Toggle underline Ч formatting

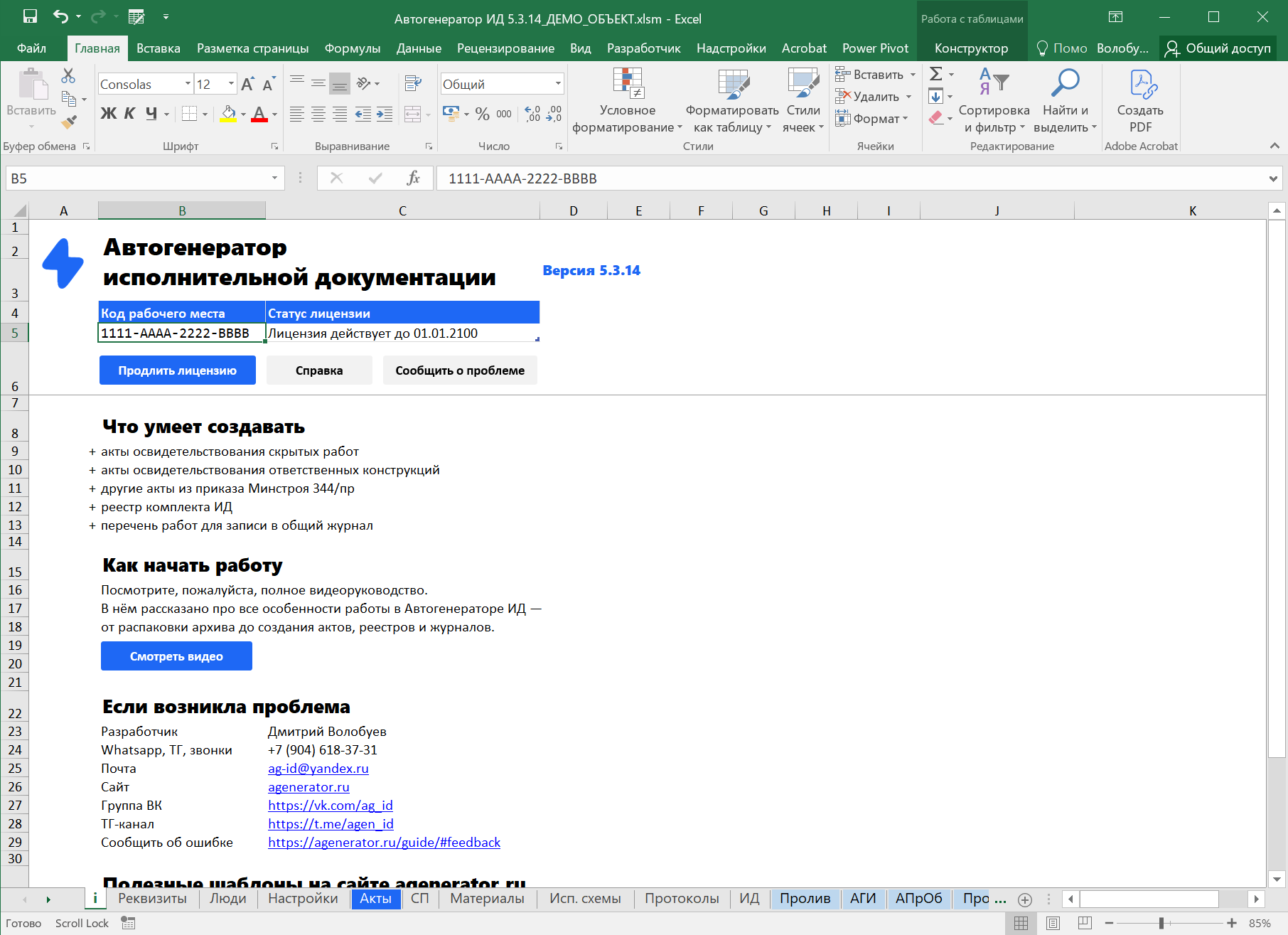point(151,114)
